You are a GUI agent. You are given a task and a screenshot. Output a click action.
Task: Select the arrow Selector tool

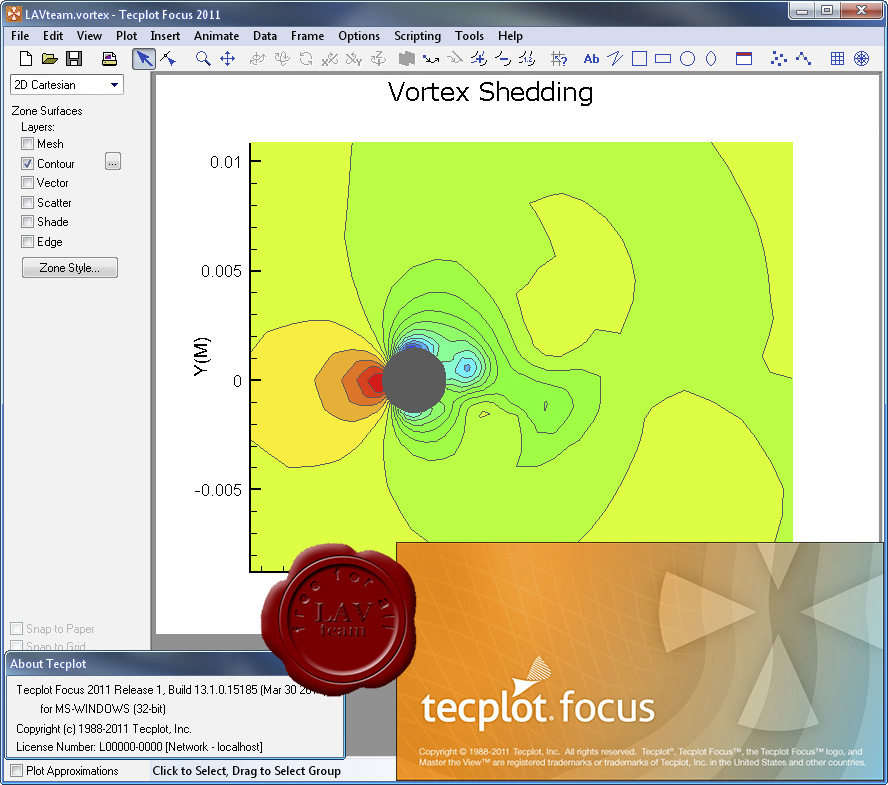point(144,58)
